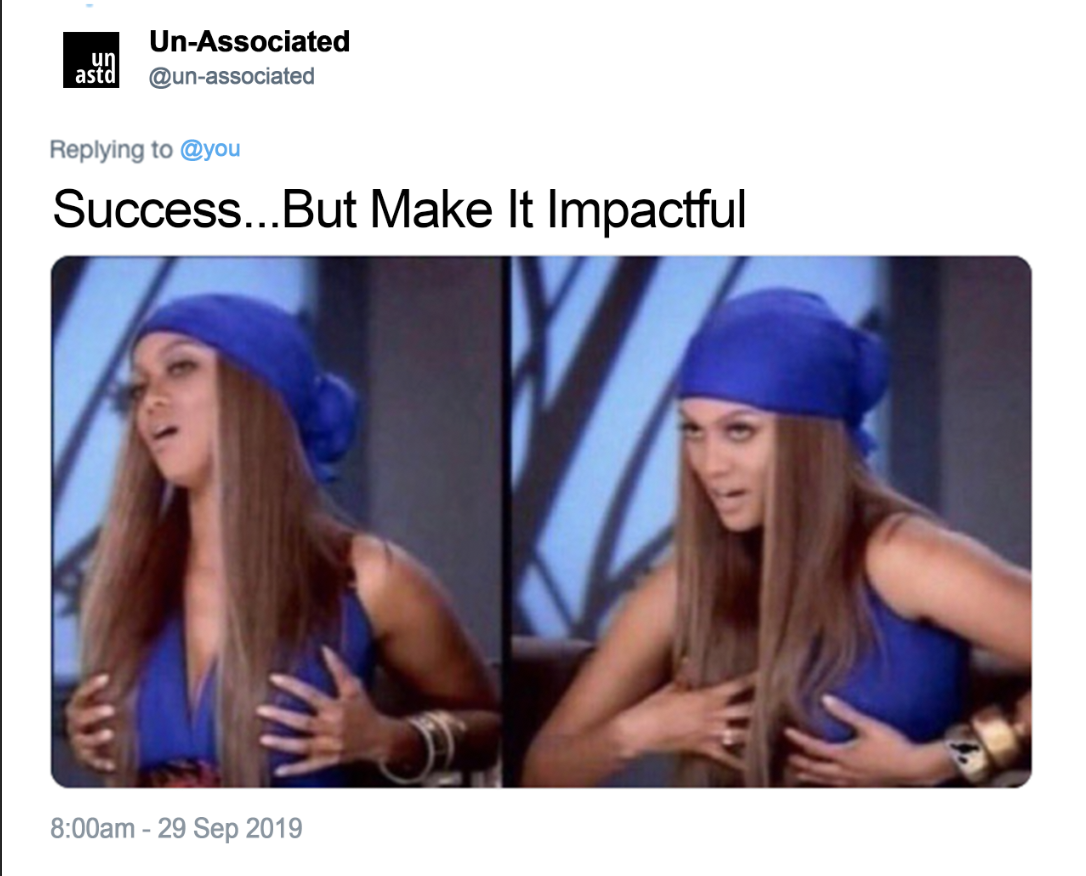Click the black 'un astd' avatar logo
Image resolution: width=1086 pixels, height=876 pixels.
point(91,60)
